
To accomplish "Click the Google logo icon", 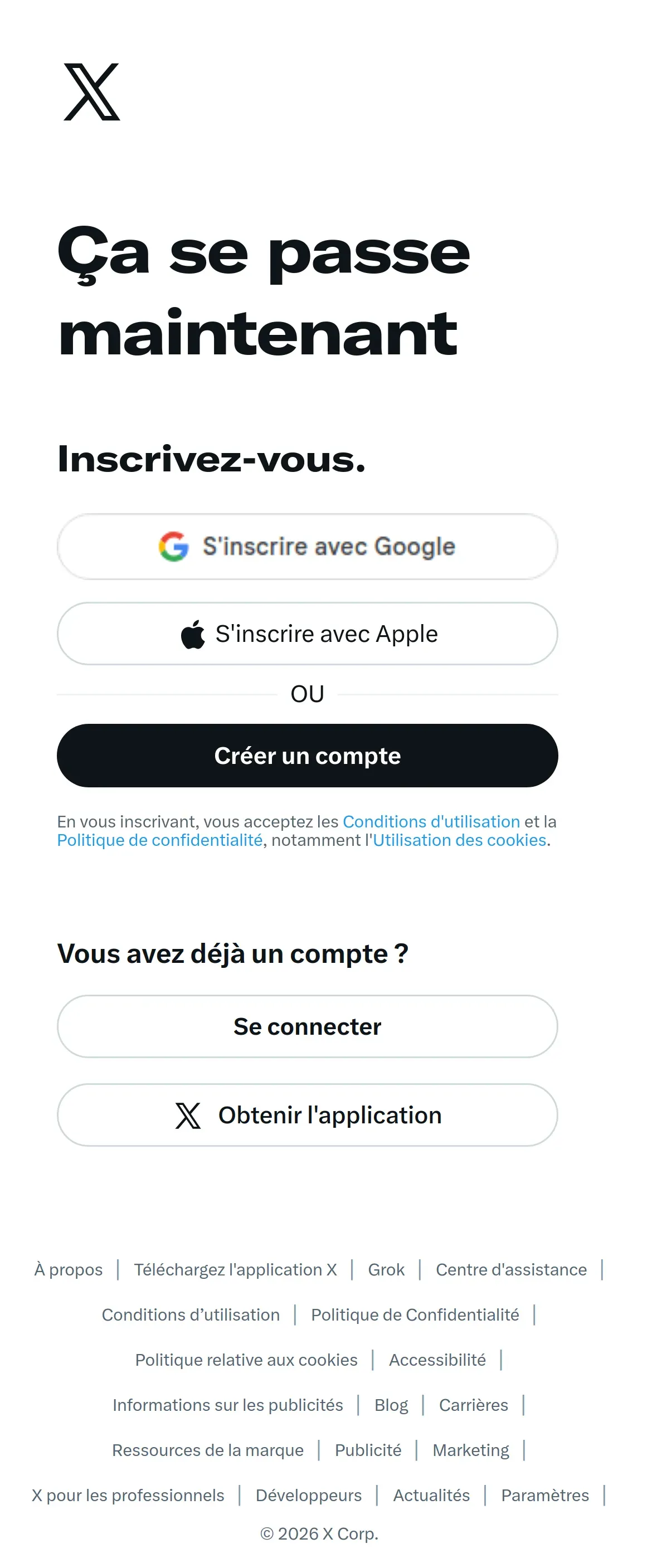I will (x=173, y=546).
